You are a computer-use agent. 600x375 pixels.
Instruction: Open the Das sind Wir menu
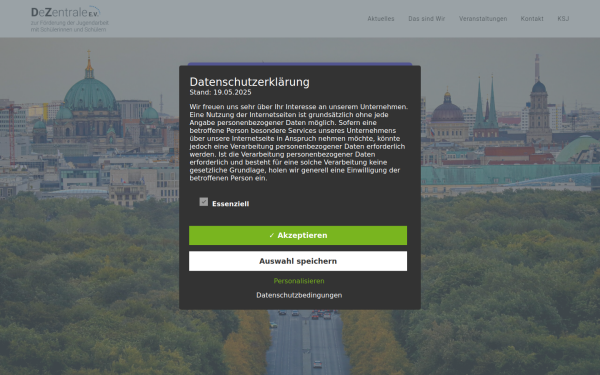tap(426, 19)
